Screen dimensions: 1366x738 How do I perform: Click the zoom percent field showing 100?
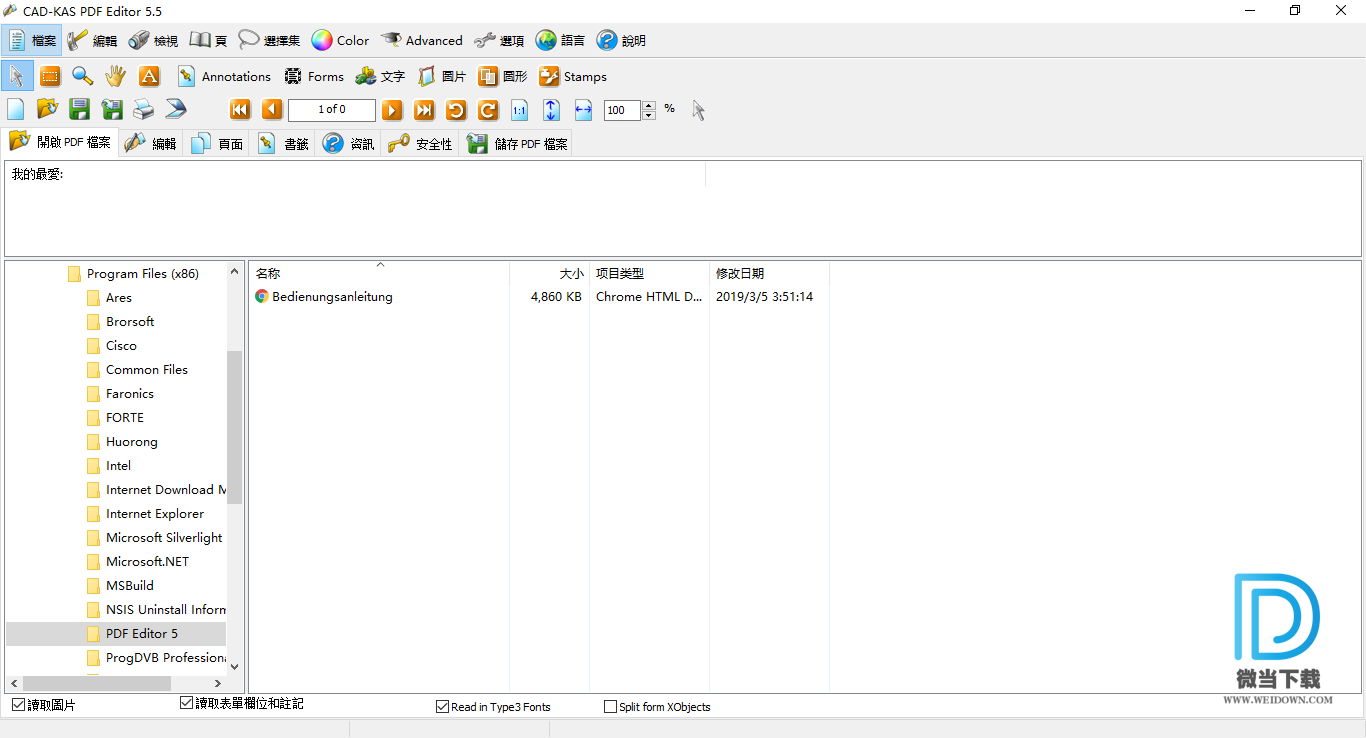point(622,111)
